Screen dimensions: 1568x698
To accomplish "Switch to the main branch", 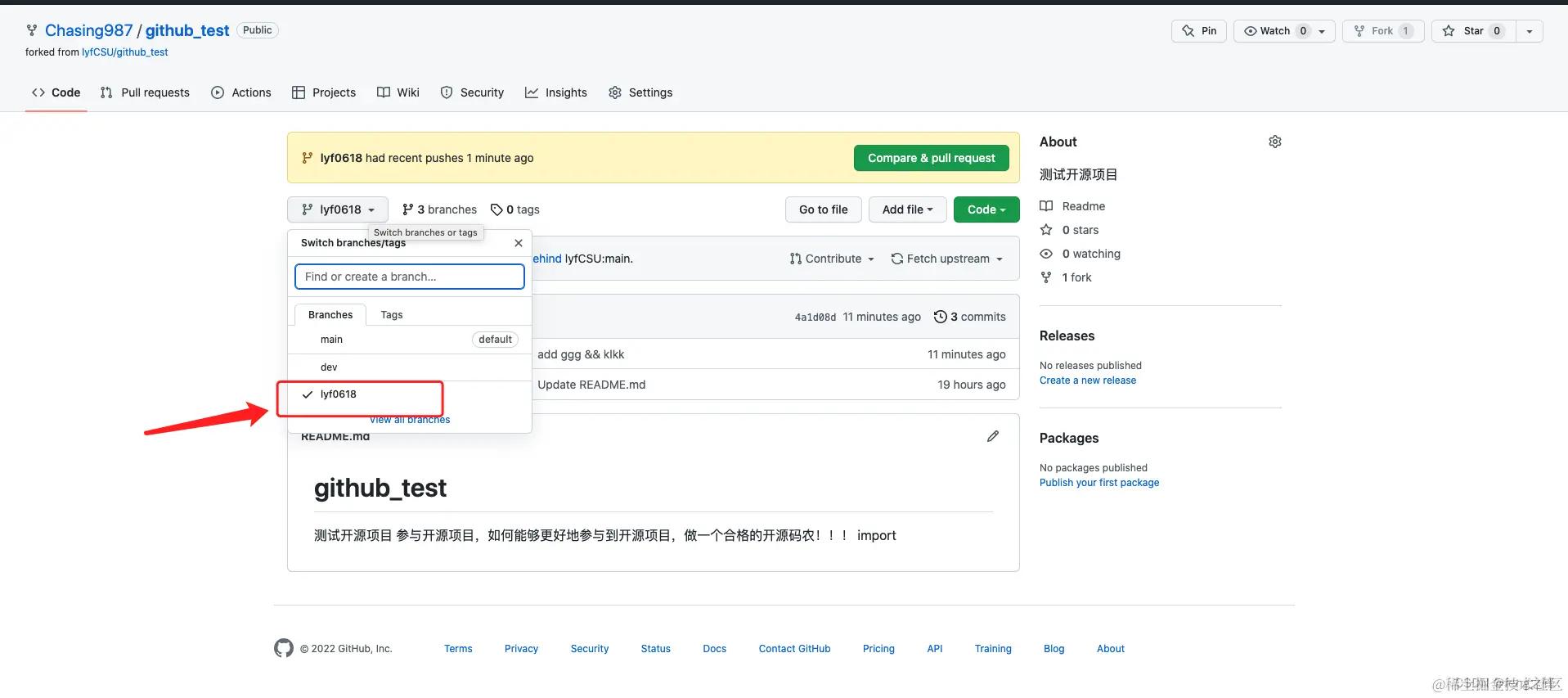I will [410, 340].
